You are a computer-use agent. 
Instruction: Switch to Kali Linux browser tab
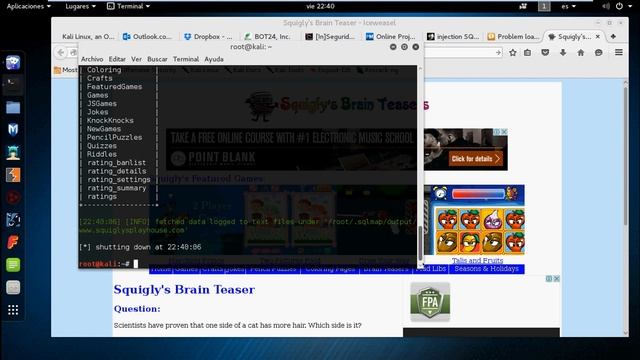[87, 36]
